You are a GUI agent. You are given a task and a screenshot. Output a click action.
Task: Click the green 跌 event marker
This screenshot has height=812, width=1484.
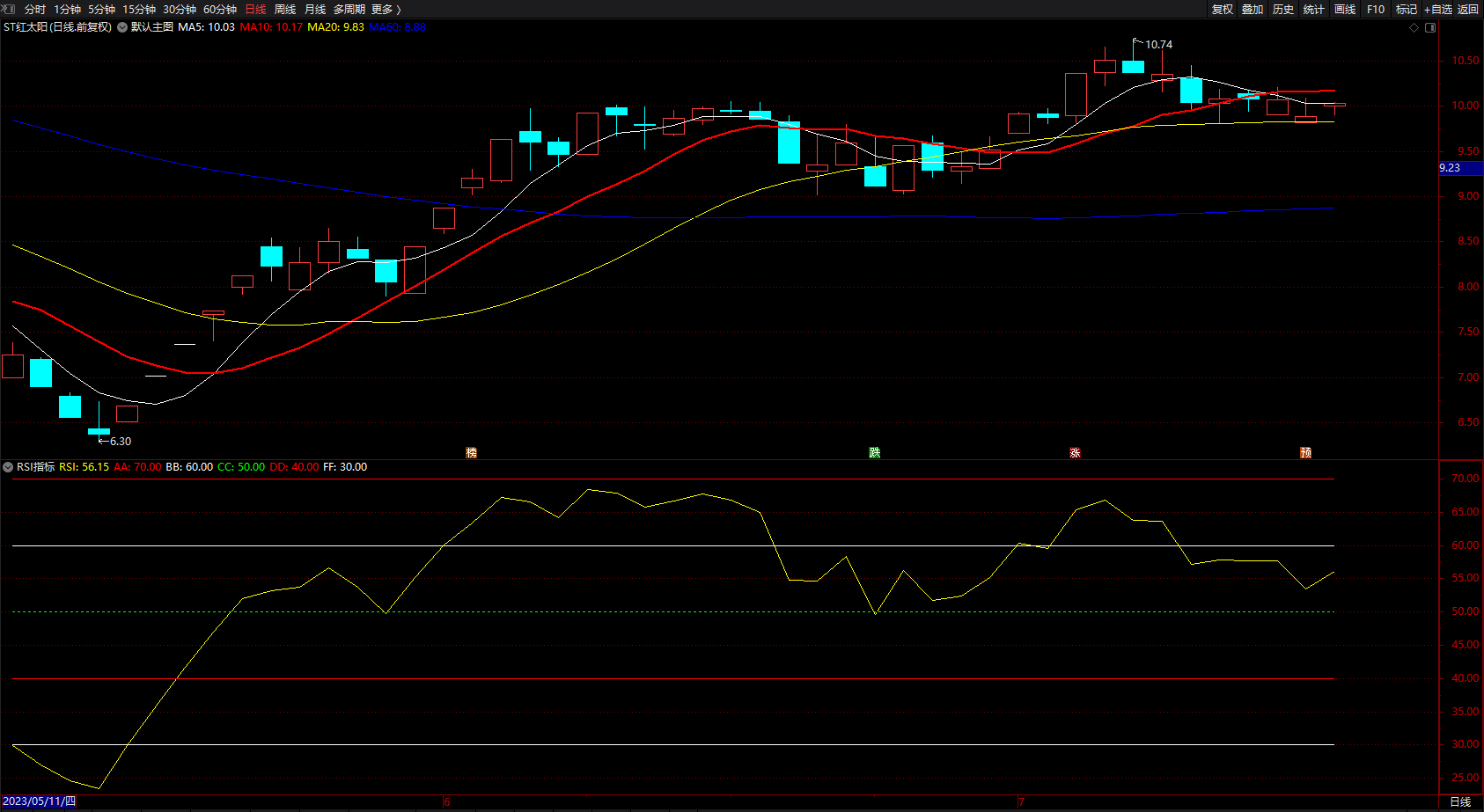pos(874,452)
